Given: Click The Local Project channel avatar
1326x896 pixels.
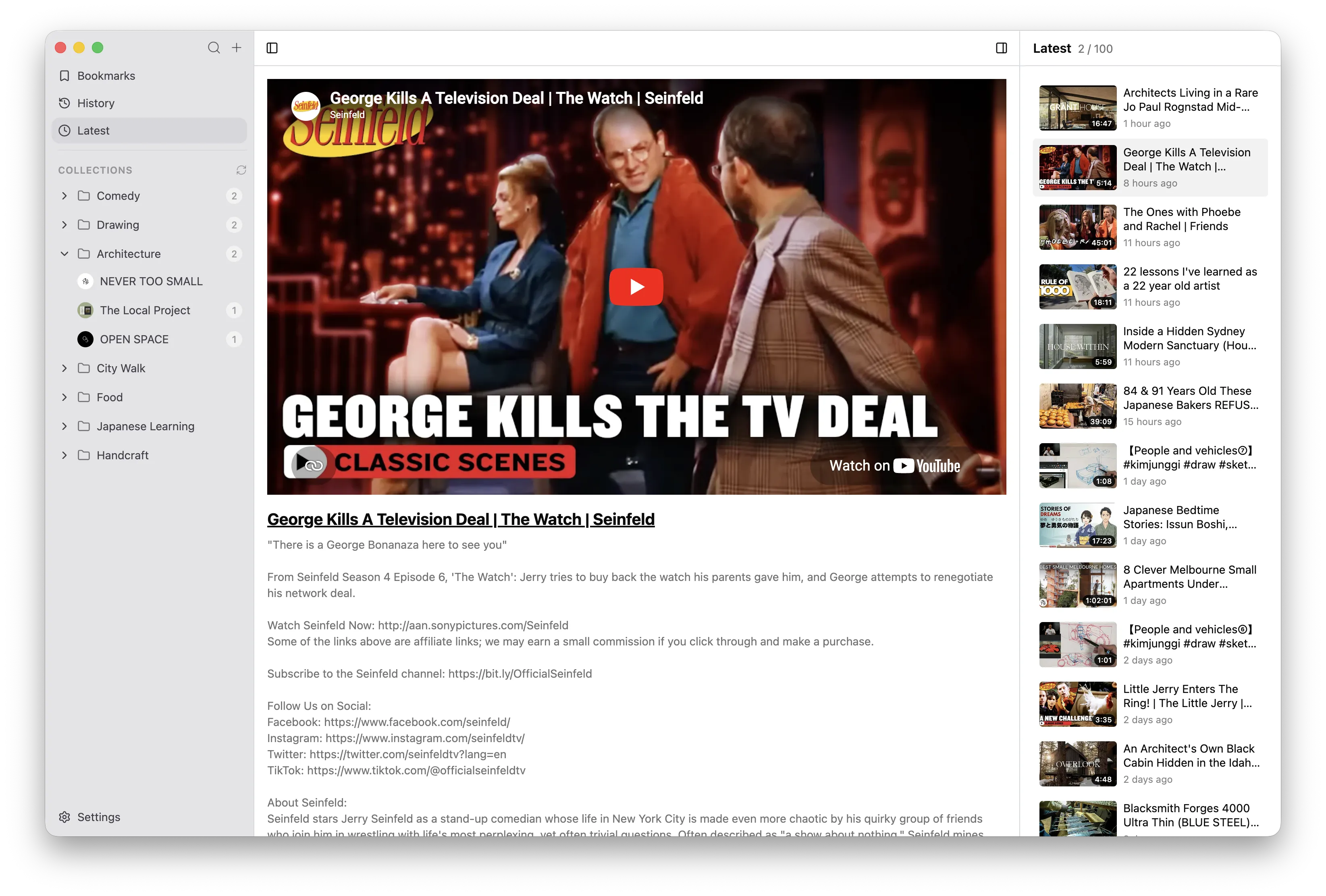Looking at the screenshot, I should tap(85, 310).
